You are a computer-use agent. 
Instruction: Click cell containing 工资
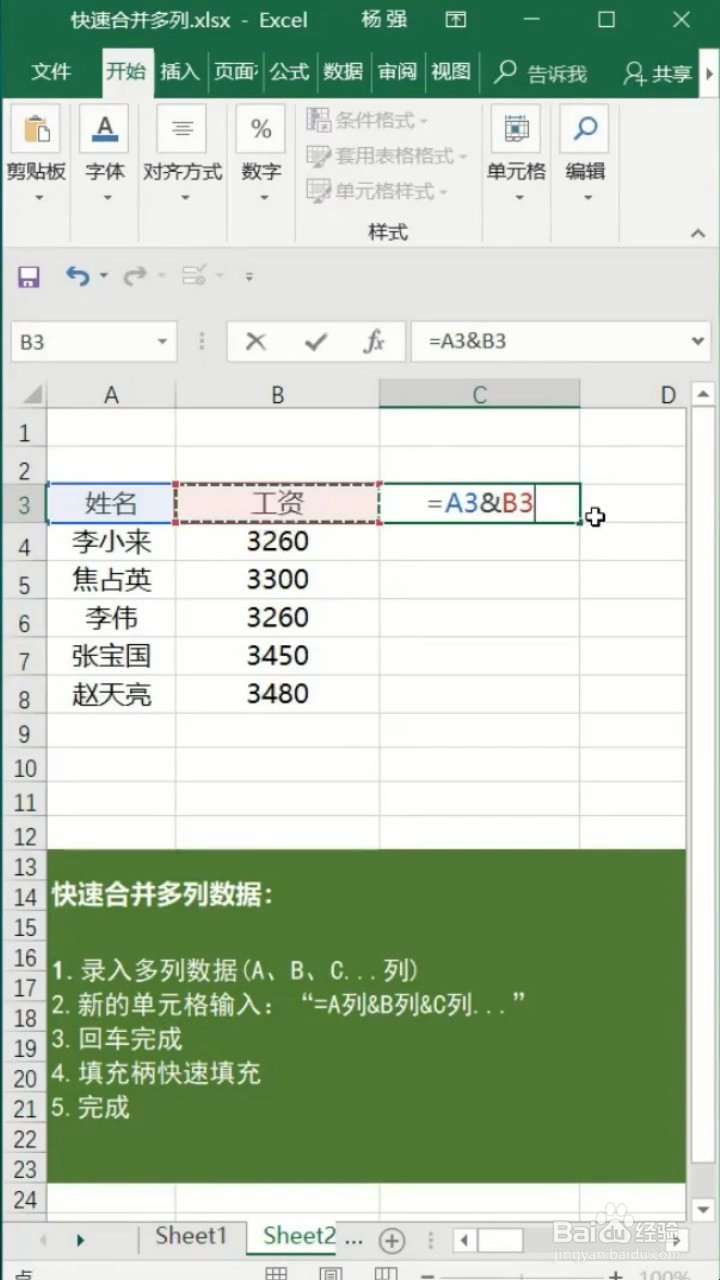tap(277, 503)
